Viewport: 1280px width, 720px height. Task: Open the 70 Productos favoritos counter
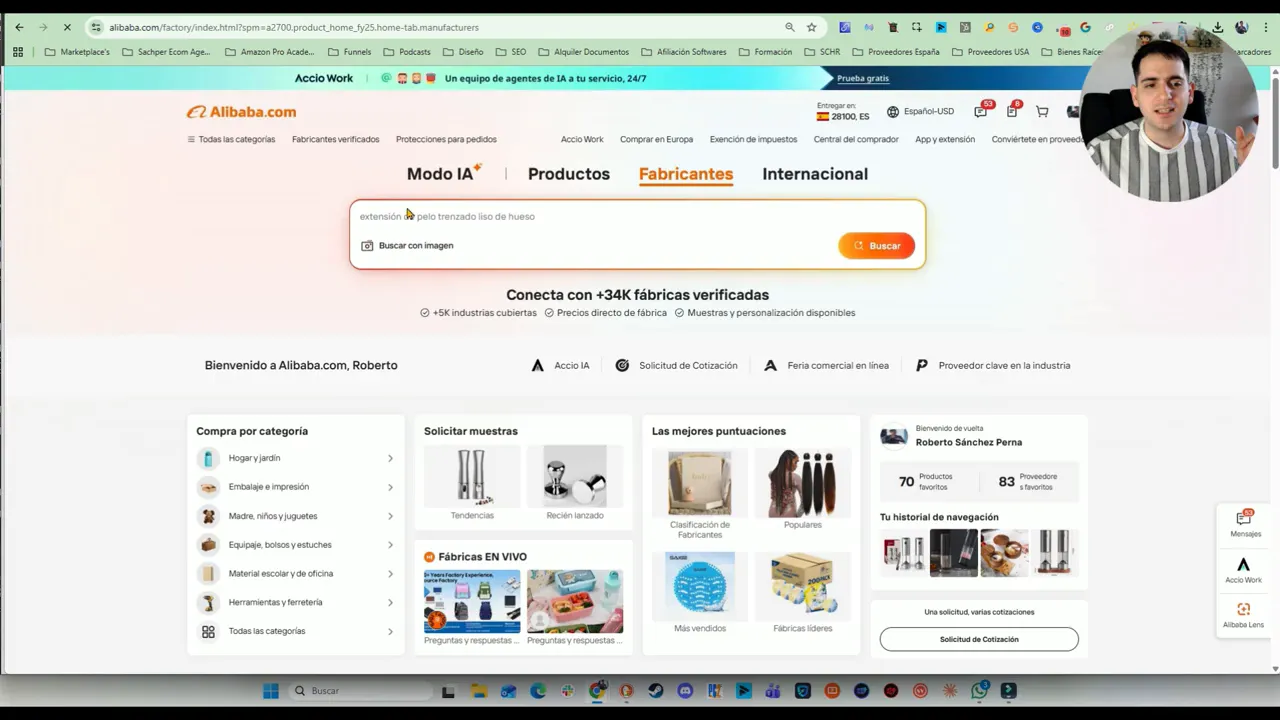pyautogui.click(x=927, y=481)
